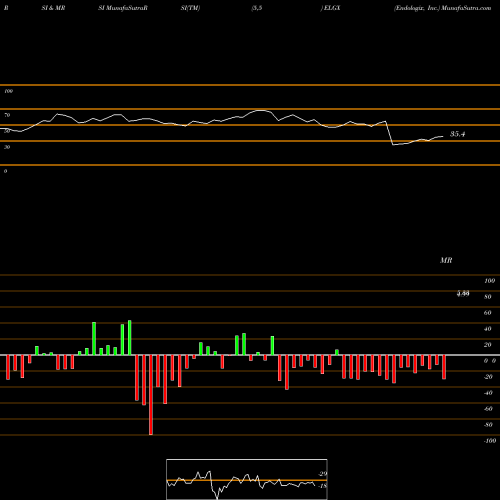The image size is (500, 500).
Task: Click the RSI value label 35.4
Action: [x=457, y=134]
